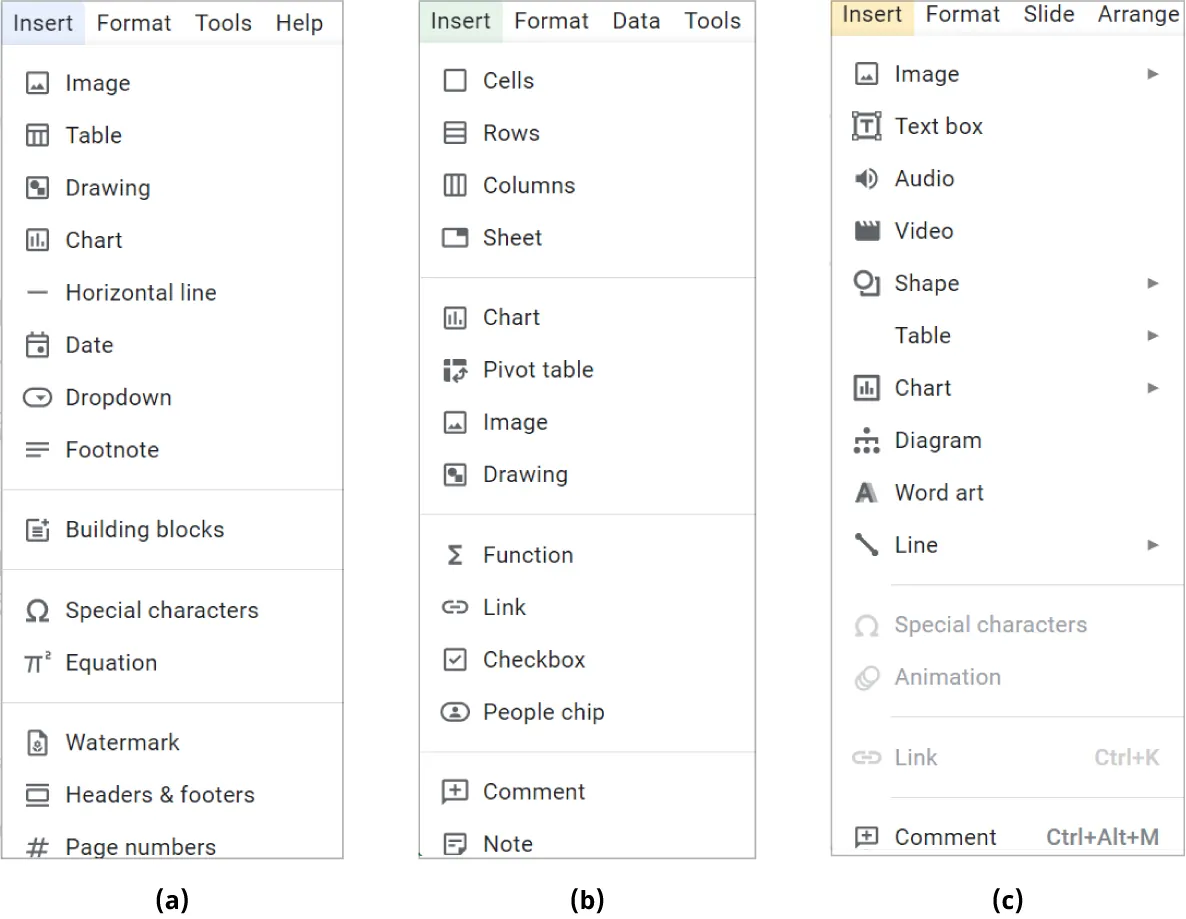
Task: Click the Watermark icon in the Docs menu
Action: 37,742
